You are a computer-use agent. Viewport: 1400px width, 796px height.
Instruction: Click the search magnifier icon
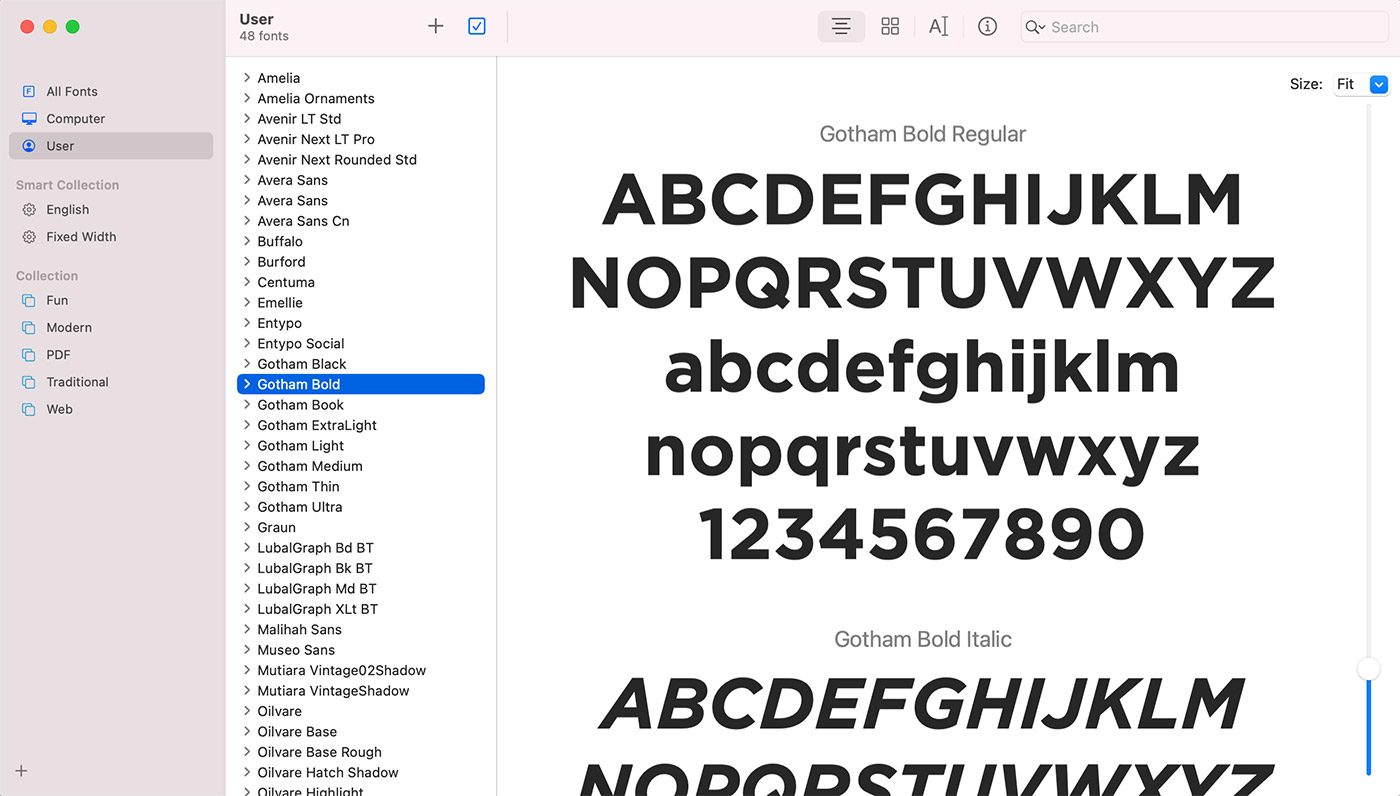[x=1035, y=27]
